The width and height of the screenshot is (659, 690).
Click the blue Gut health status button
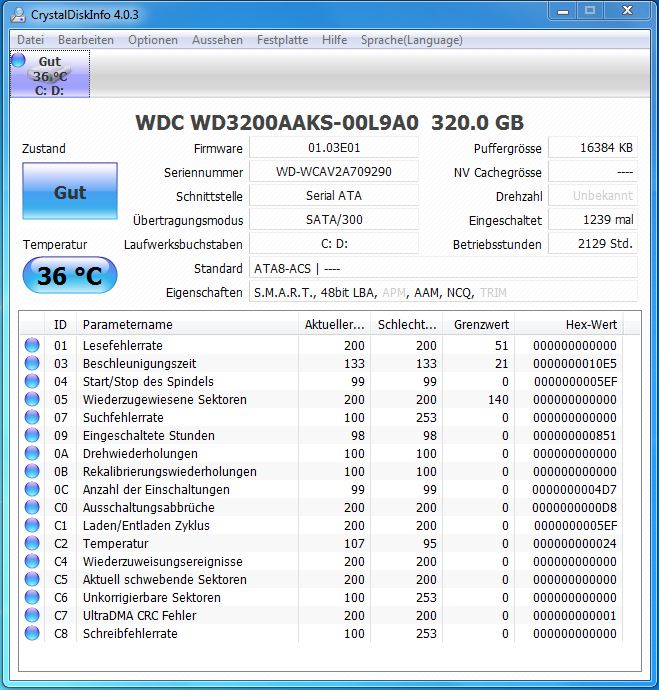coord(70,191)
